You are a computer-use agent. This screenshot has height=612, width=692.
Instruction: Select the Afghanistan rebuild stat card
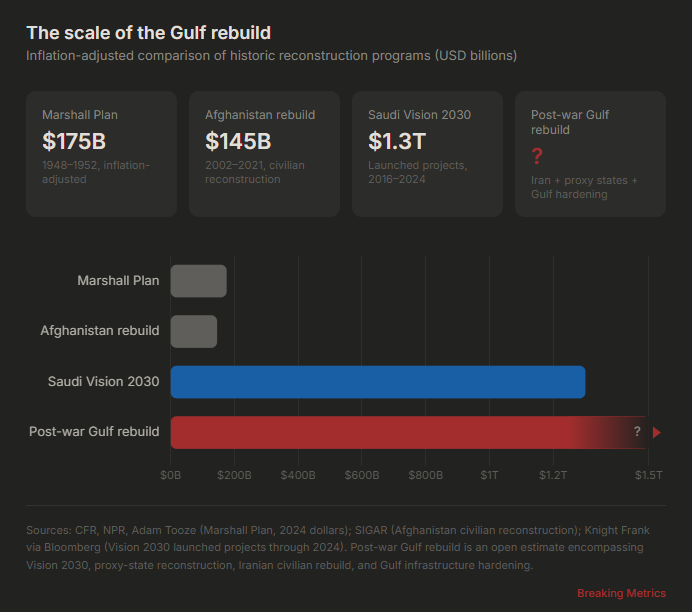pyautogui.click(x=264, y=154)
